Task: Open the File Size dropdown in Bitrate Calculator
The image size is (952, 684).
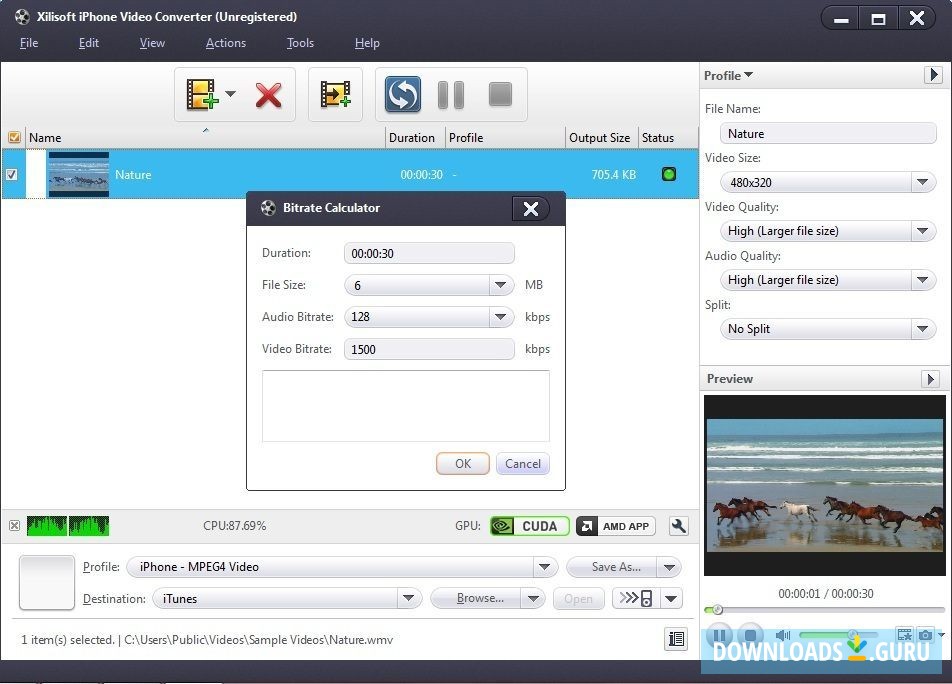Action: pyautogui.click(x=500, y=285)
